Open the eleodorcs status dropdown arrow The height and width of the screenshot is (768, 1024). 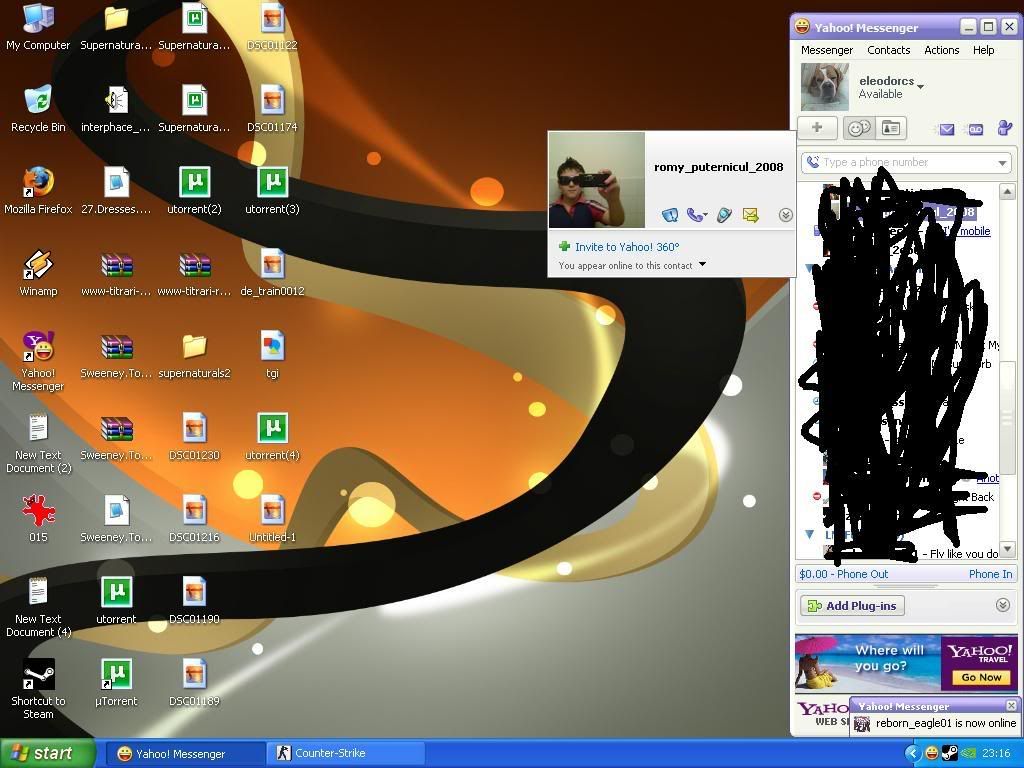[x=921, y=86]
